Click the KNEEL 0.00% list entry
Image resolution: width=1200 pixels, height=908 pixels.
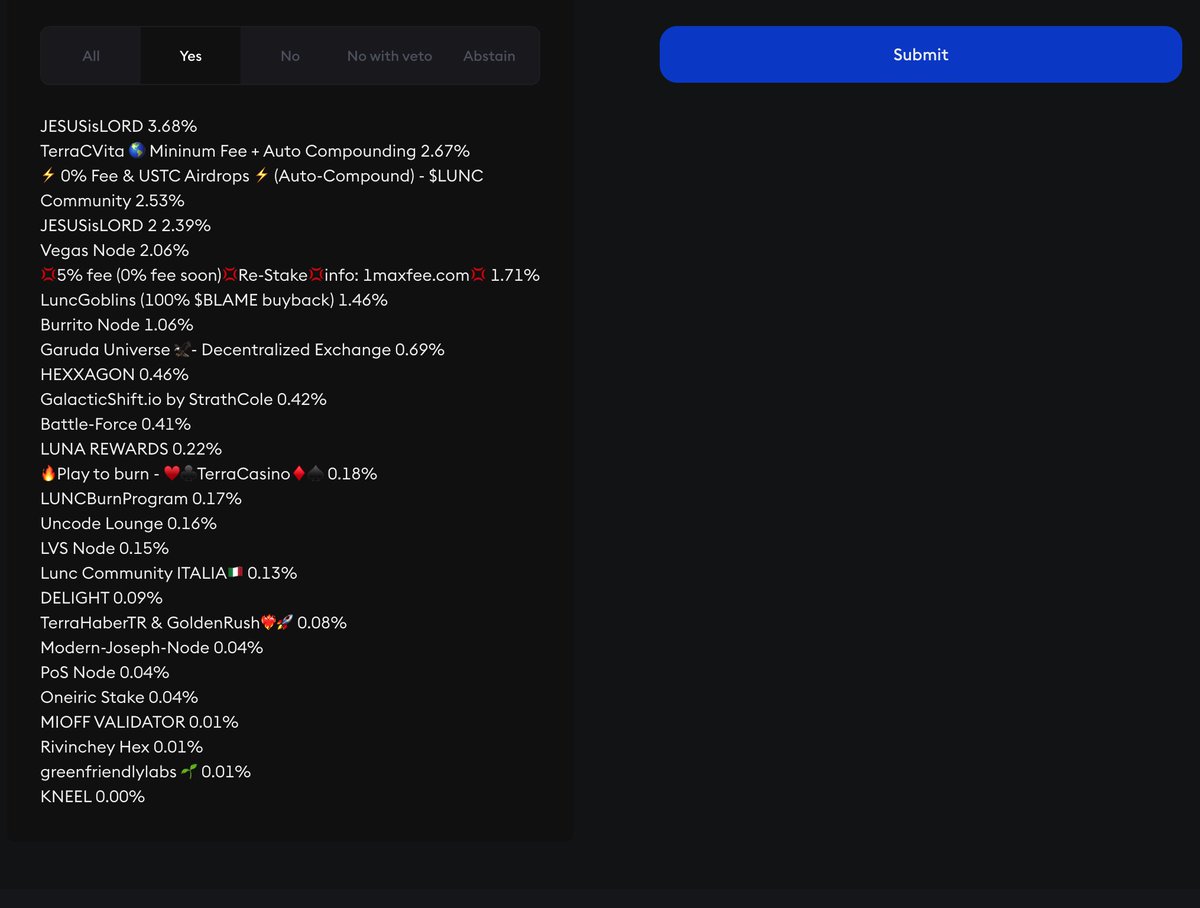point(91,796)
